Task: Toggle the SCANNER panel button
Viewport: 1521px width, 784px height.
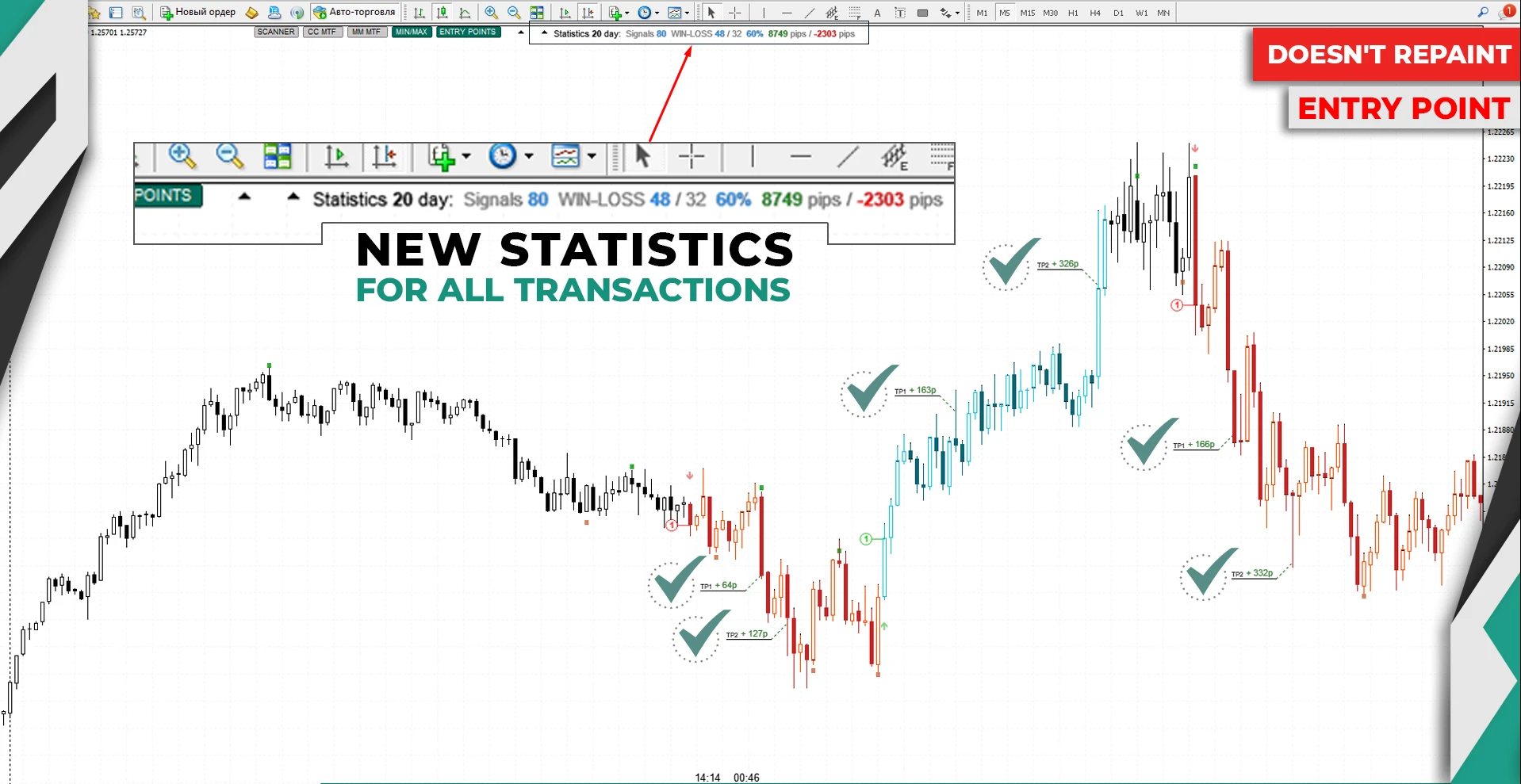Action: [276, 32]
